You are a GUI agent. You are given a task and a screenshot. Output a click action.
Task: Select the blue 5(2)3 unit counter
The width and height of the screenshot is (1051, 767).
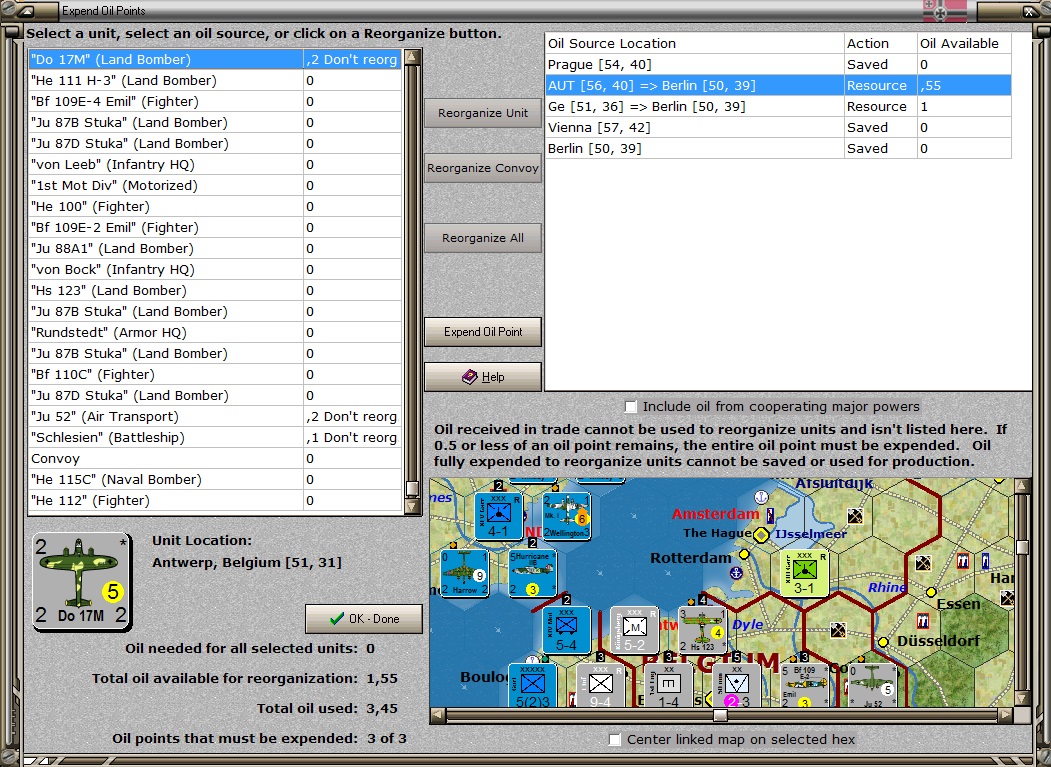(x=533, y=685)
